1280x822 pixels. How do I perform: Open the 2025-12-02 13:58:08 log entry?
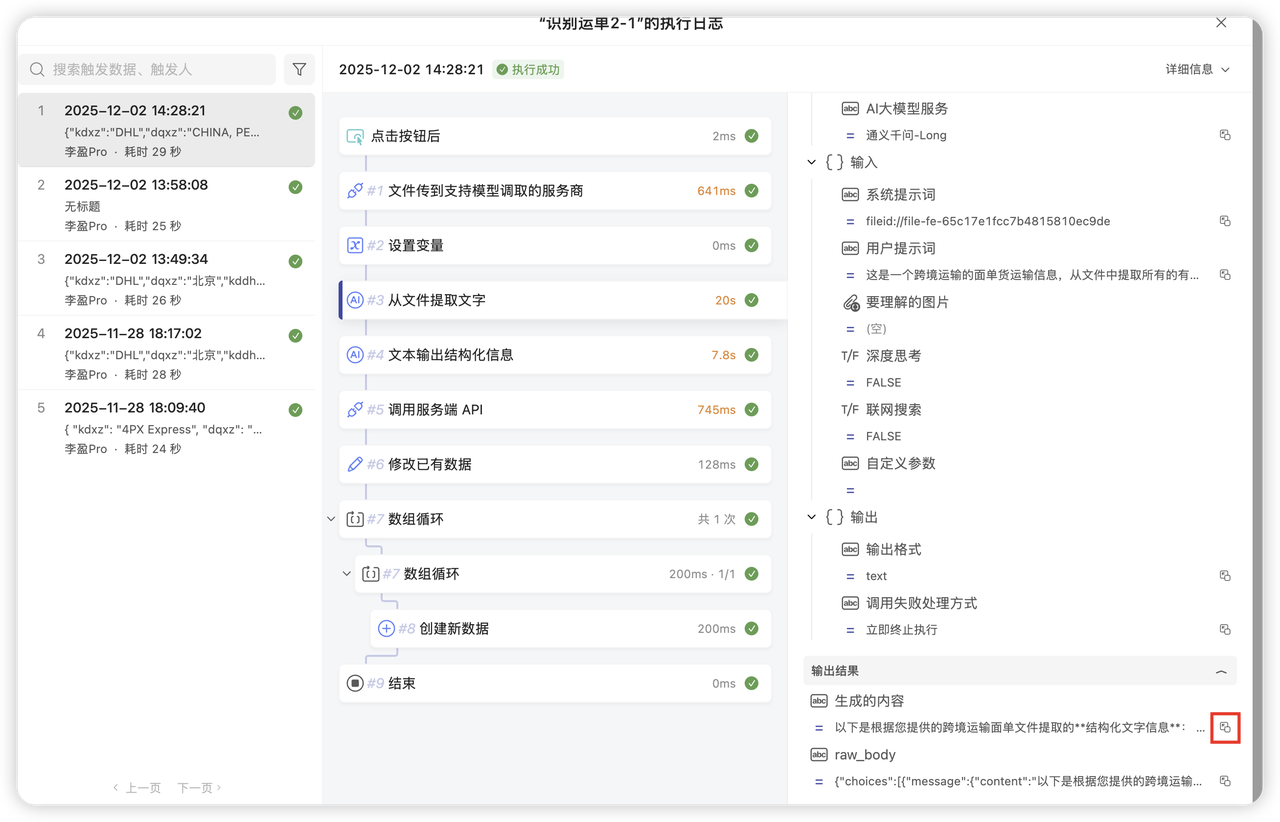[166, 204]
